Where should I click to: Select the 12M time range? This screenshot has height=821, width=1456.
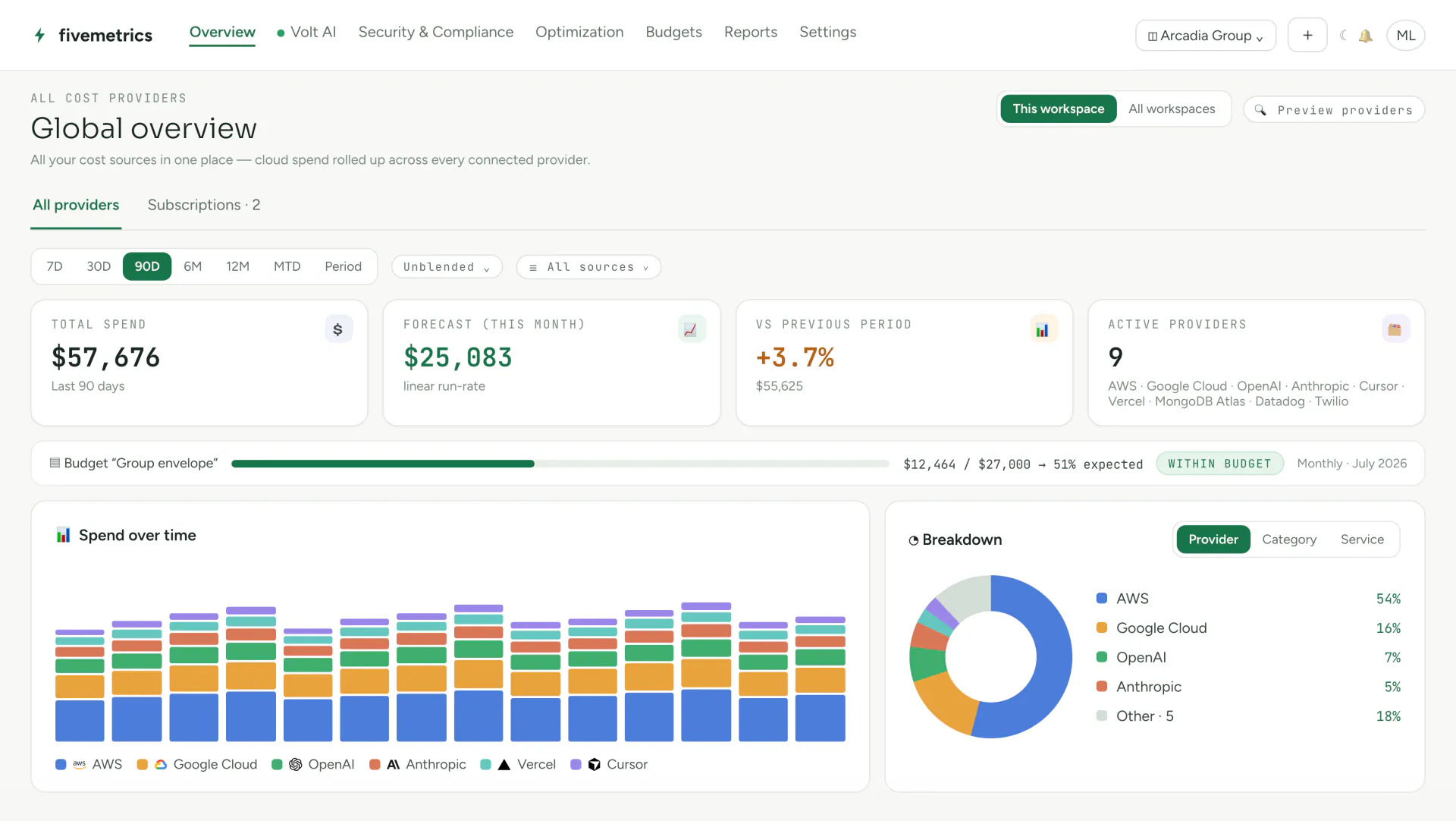(x=237, y=266)
